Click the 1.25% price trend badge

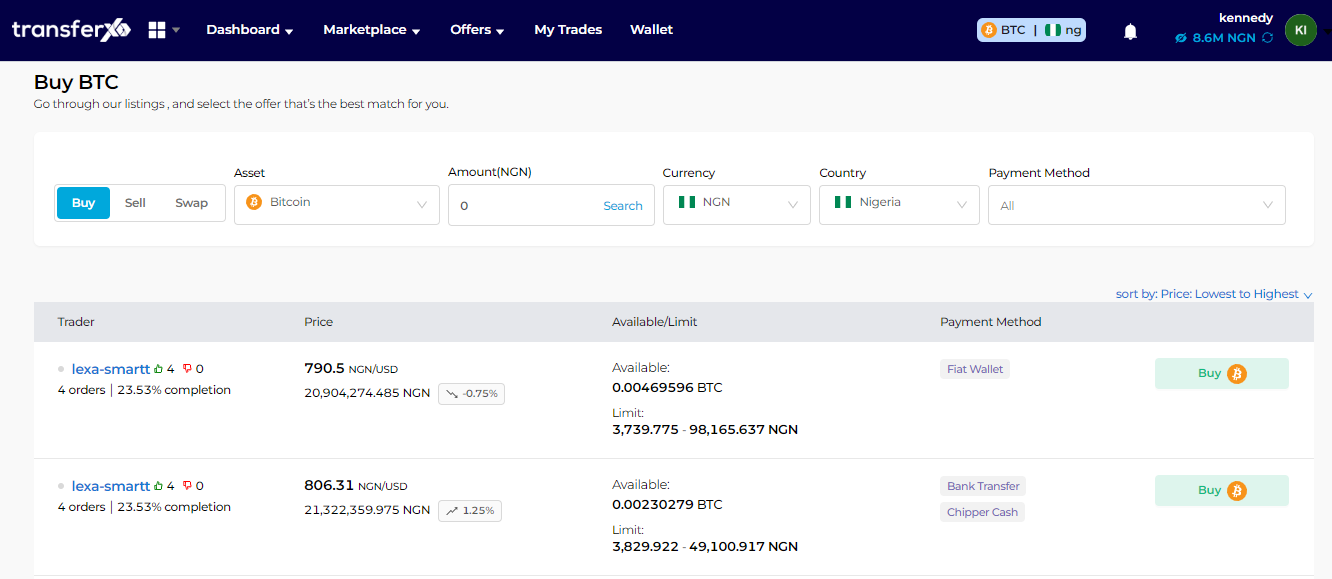point(472,511)
